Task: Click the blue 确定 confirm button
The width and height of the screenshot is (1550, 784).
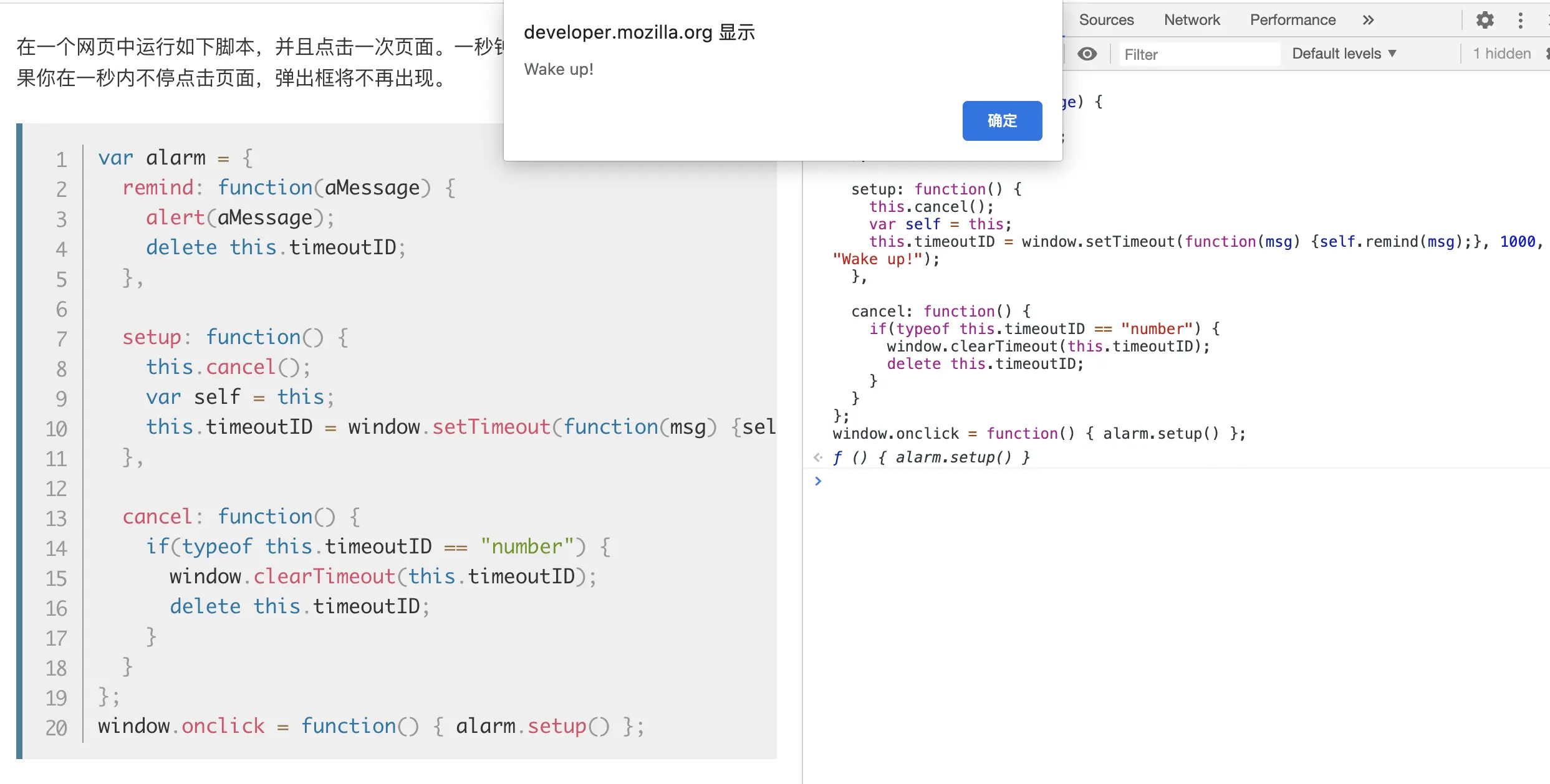Action: (1001, 120)
